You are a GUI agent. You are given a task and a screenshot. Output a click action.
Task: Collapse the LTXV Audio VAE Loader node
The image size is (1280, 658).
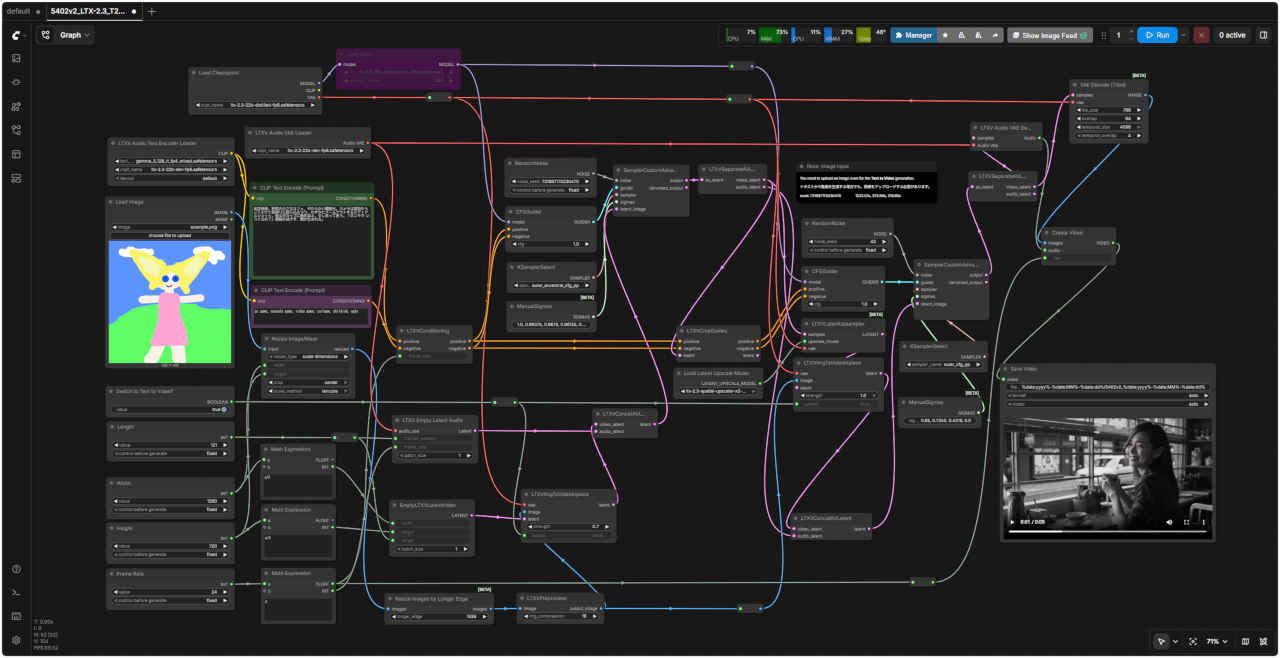[x=249, y=132]
